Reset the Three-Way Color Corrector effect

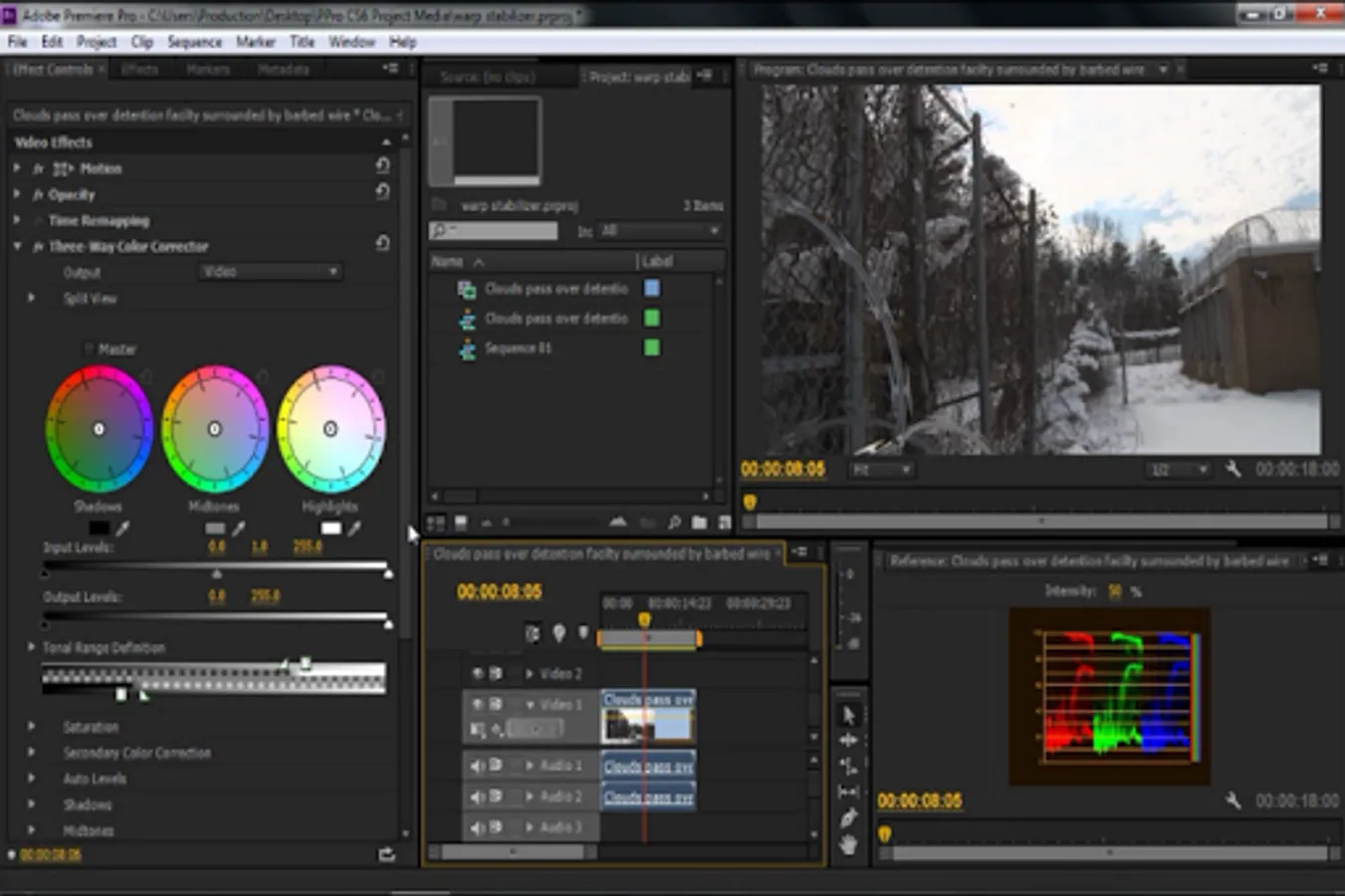point(382,244)
